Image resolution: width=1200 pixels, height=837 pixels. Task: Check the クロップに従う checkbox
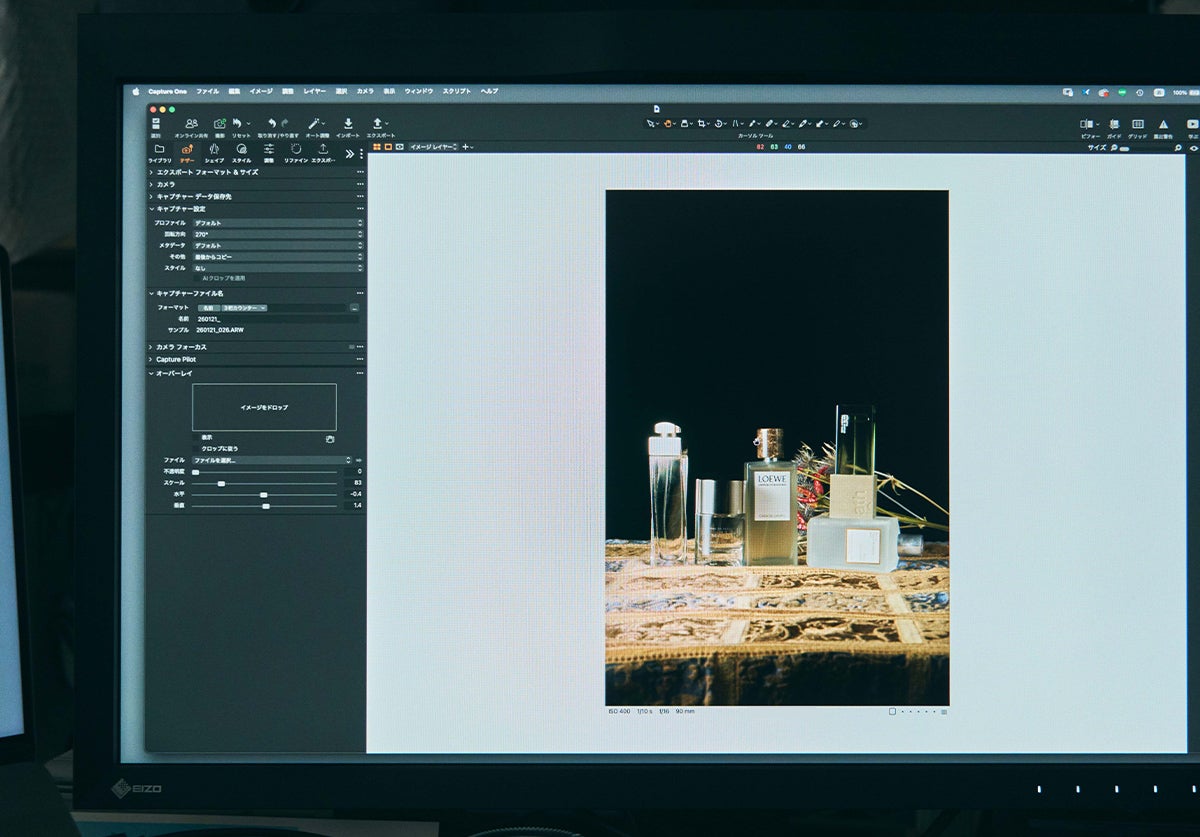click(196, 449)
